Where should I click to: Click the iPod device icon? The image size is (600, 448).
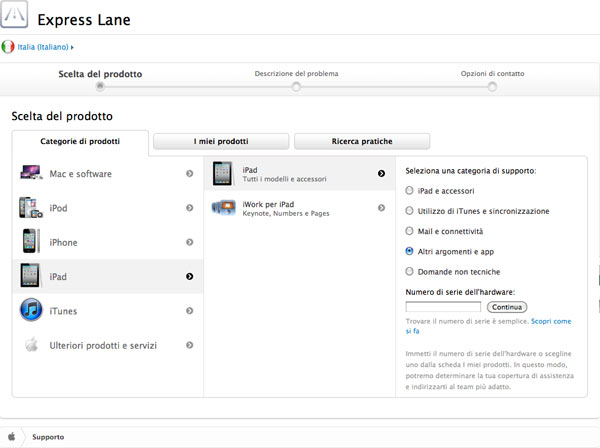[x=30, y=208]
